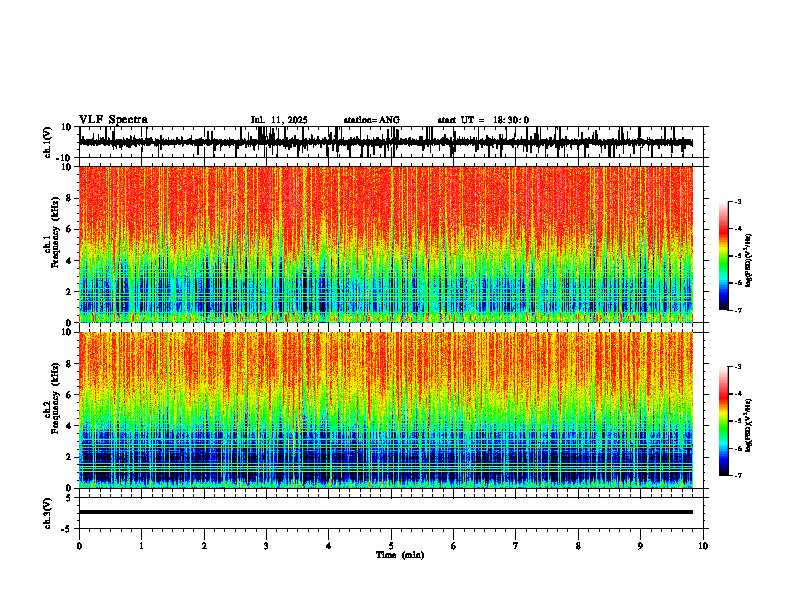Click the "5" tick on the ch.3(V) axis
Viewport: 792px width, 612px height.
(x=70, y=498)
